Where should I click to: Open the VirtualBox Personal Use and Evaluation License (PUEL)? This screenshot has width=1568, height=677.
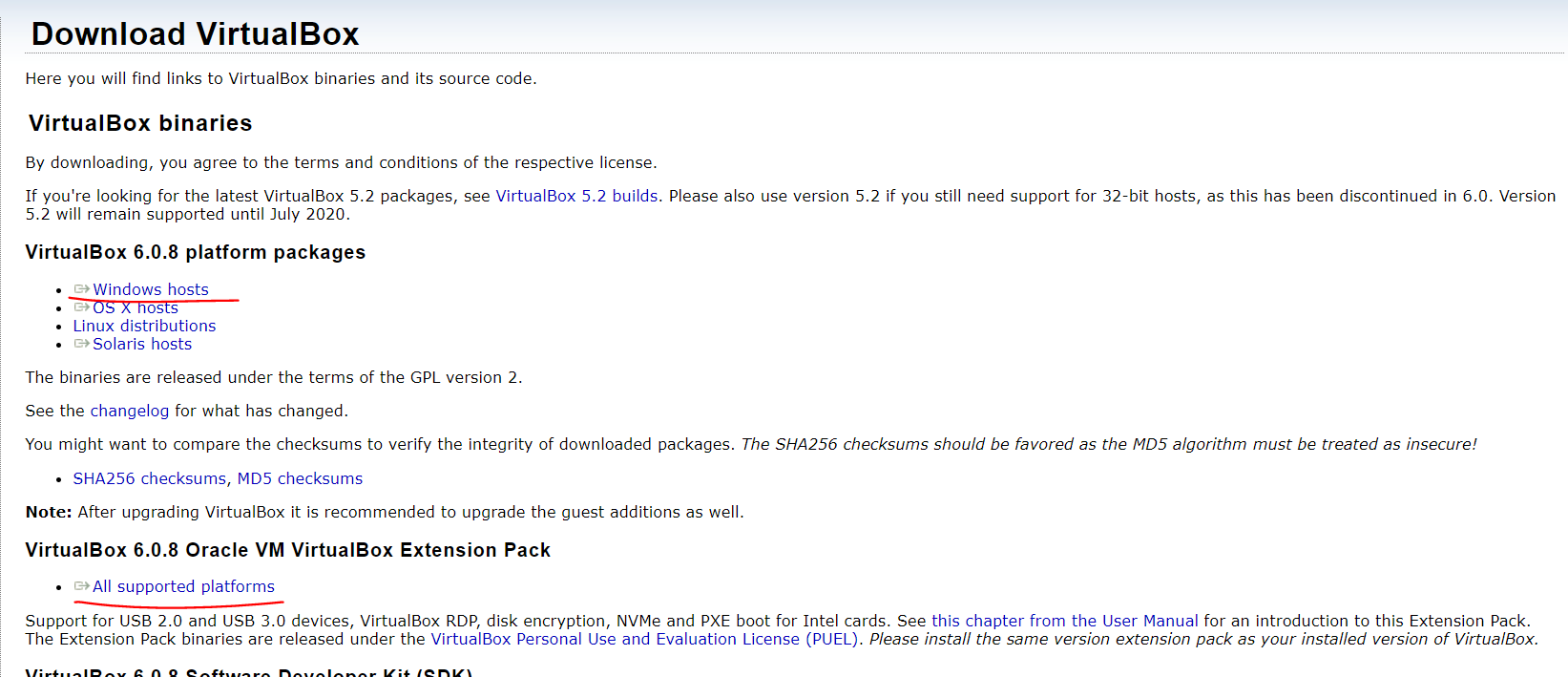pyautogui.click(x=644, y=639)
